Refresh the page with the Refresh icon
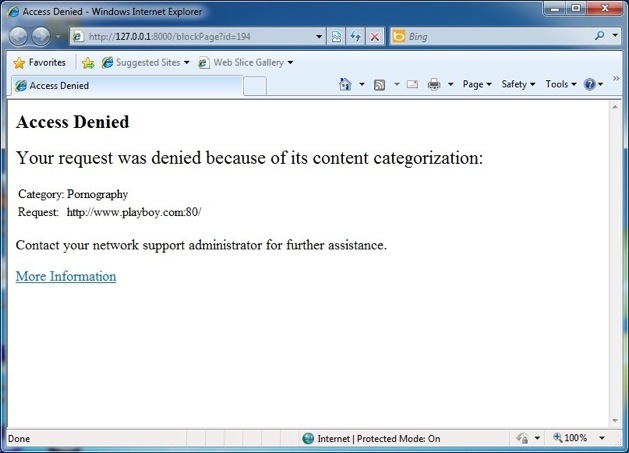 [x=355, y=37]
